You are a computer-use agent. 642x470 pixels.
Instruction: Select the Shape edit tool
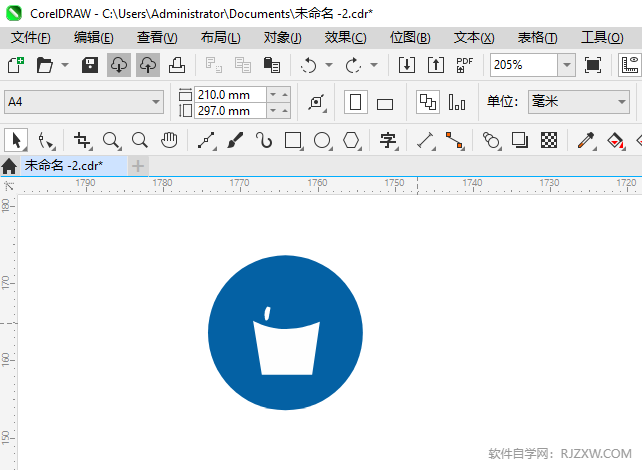coord(45,141)
